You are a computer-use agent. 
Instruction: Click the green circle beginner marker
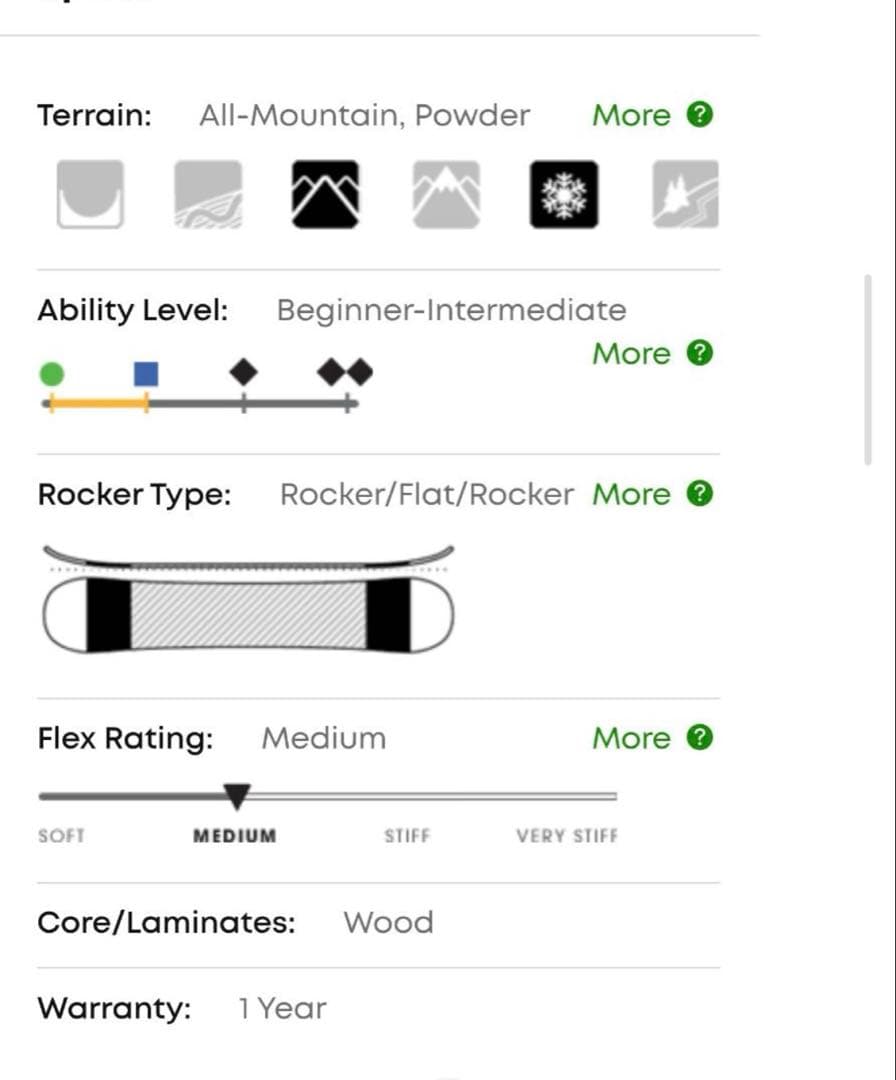click(51, 374)
